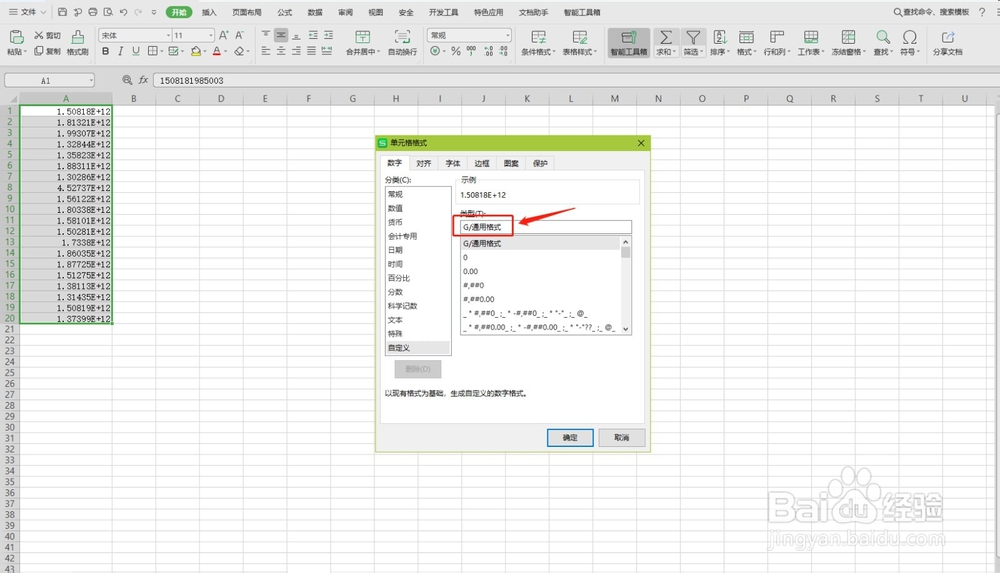
Task: Open the Border (边框) tab in the dialog
Action: click(482, 163)
